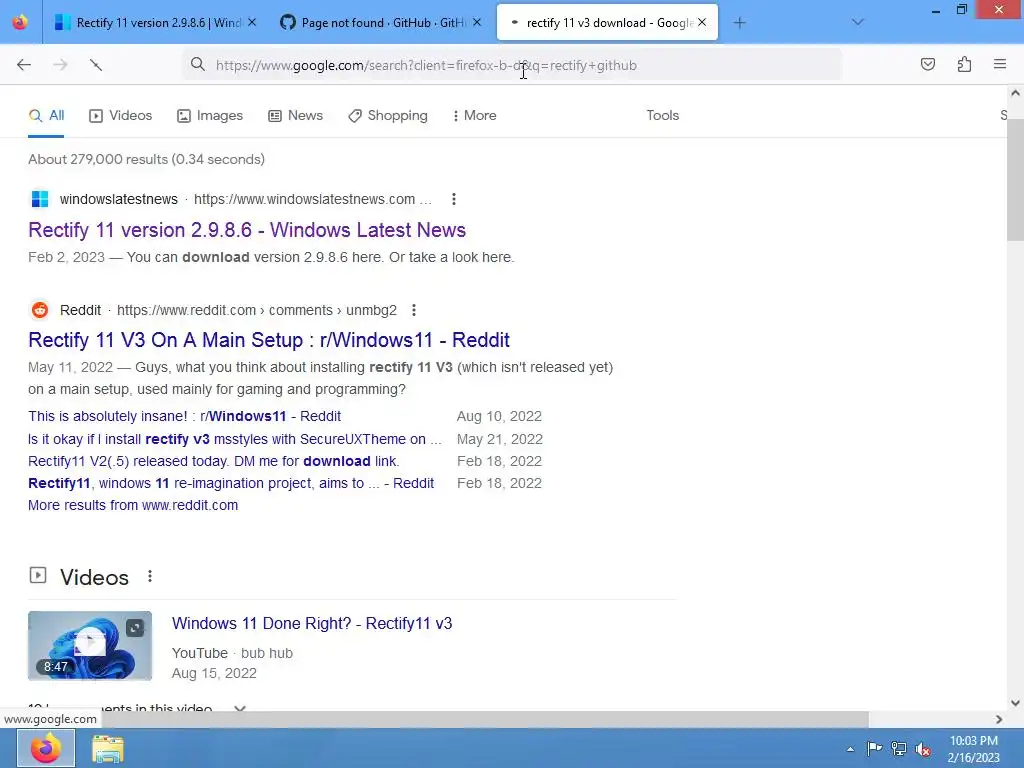1024x768 pixels.
Task: Open Reddit result three-dot options menu
Action: 413,310
